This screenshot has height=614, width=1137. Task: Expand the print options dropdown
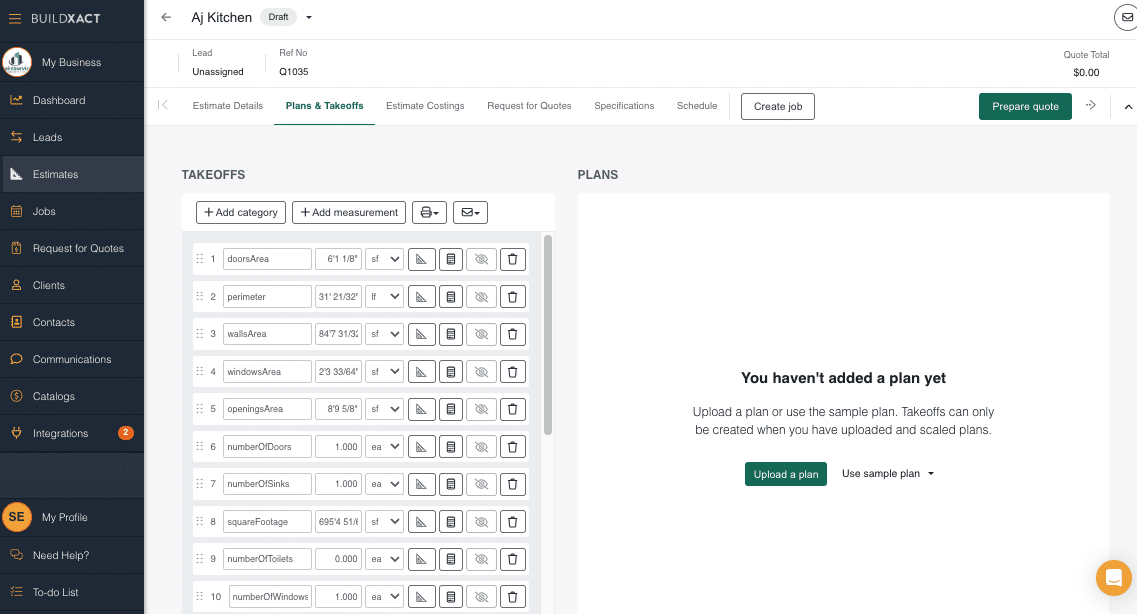click(429, 212)
